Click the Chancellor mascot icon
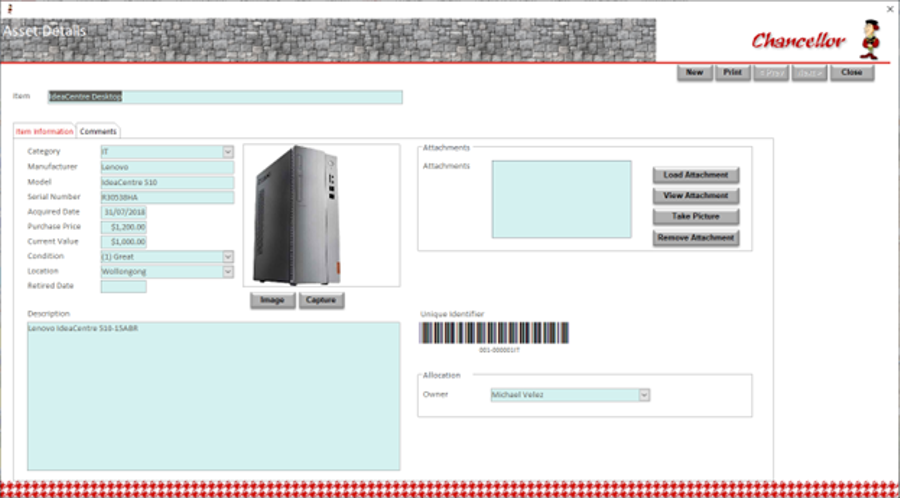 (870, 40)
